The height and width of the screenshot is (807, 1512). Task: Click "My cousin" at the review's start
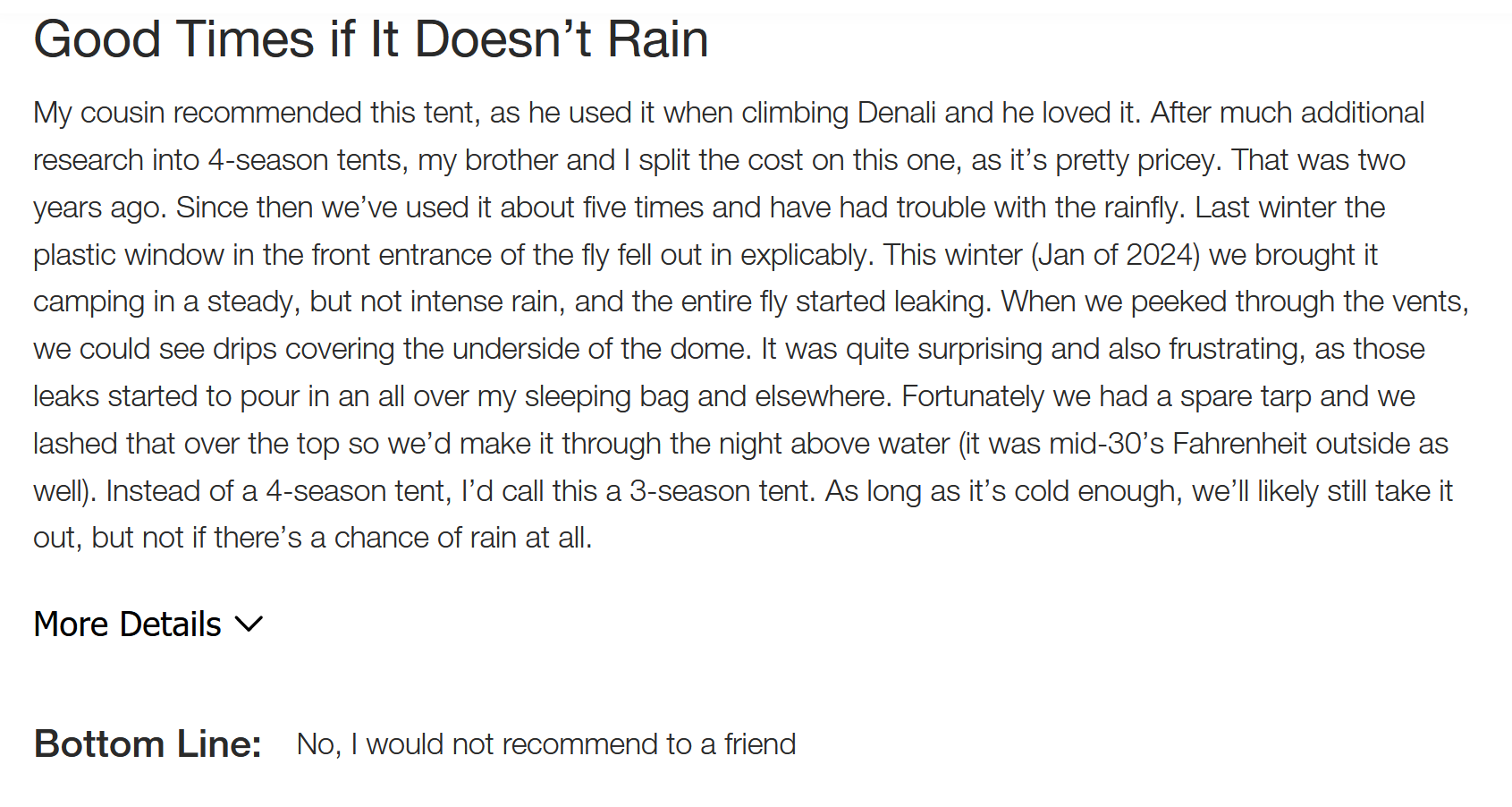pyautogui.click(x=98, y=113)
